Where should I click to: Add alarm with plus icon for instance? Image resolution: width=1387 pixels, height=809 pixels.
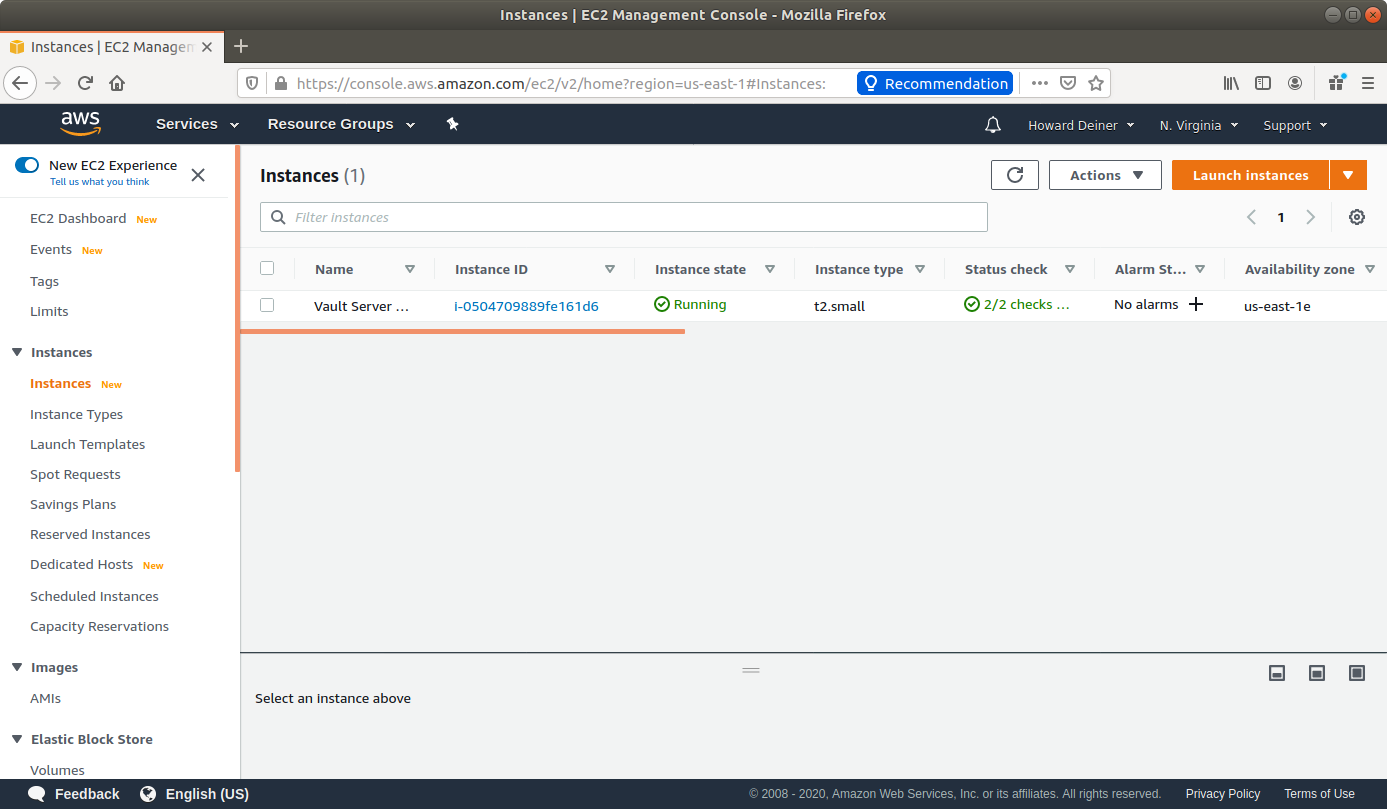(1196, 305)
